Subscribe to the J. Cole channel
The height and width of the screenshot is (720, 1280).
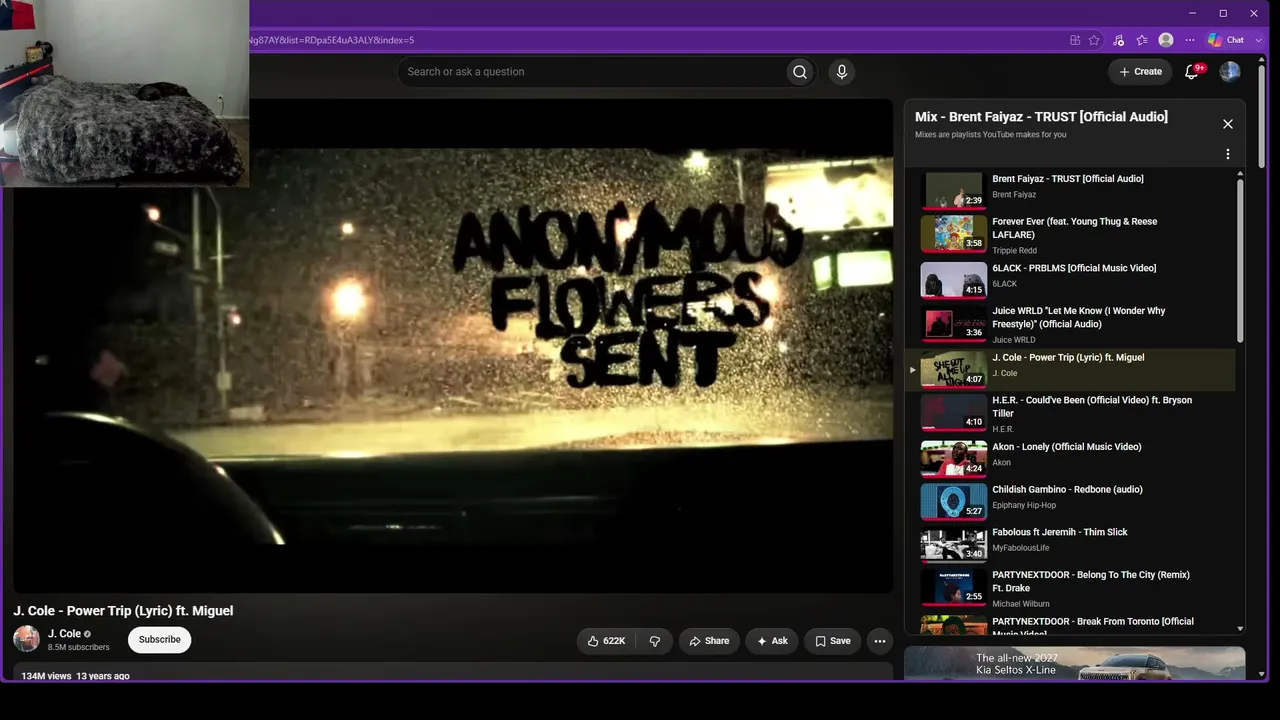tap(160, 640)
